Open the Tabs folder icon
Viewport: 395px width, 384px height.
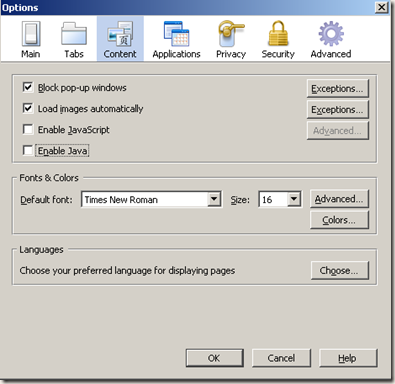[74, 34]
